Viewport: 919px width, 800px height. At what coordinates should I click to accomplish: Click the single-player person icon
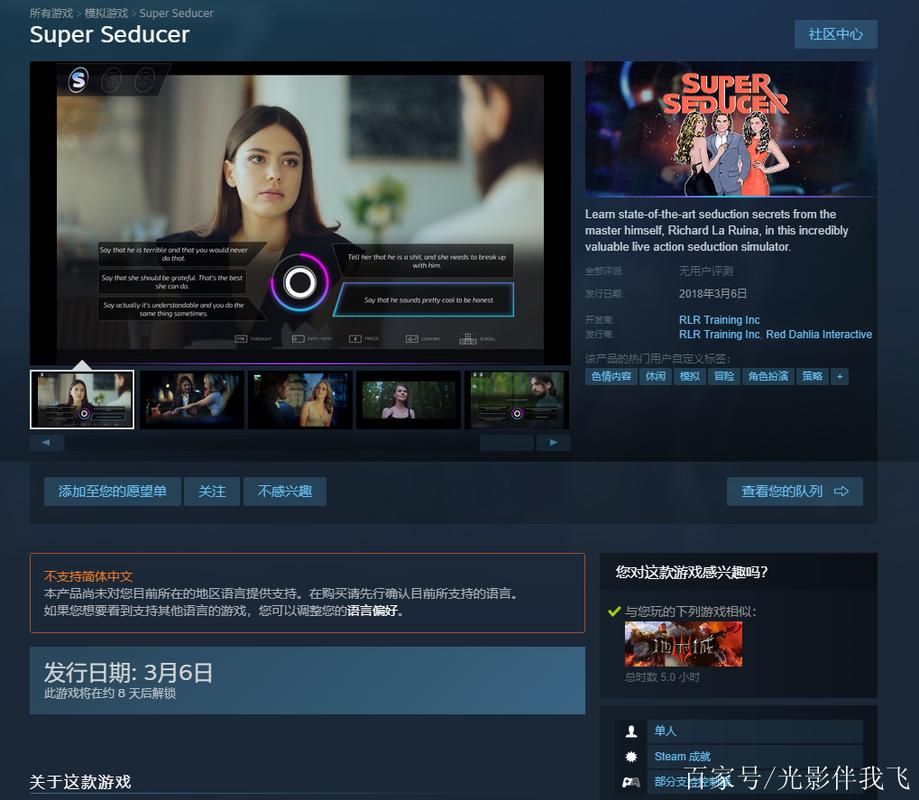coord(631,731)
